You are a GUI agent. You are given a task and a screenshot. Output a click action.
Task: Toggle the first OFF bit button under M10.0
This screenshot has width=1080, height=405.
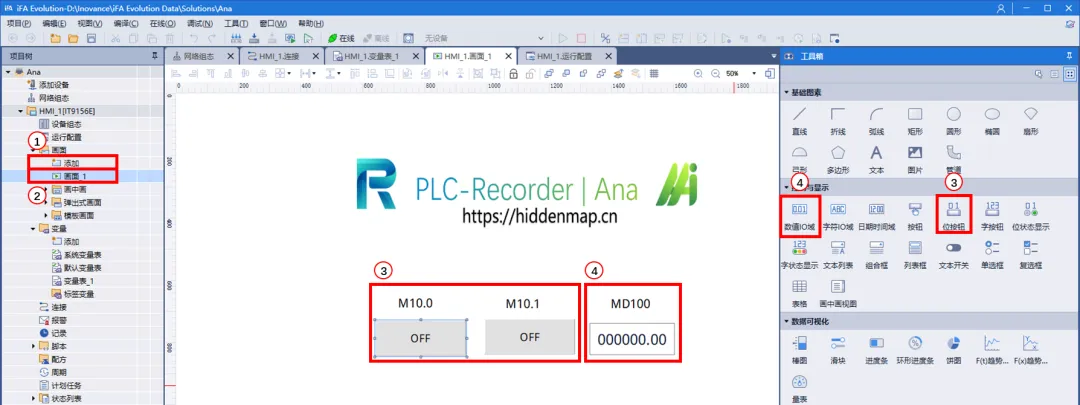[420, 338]
